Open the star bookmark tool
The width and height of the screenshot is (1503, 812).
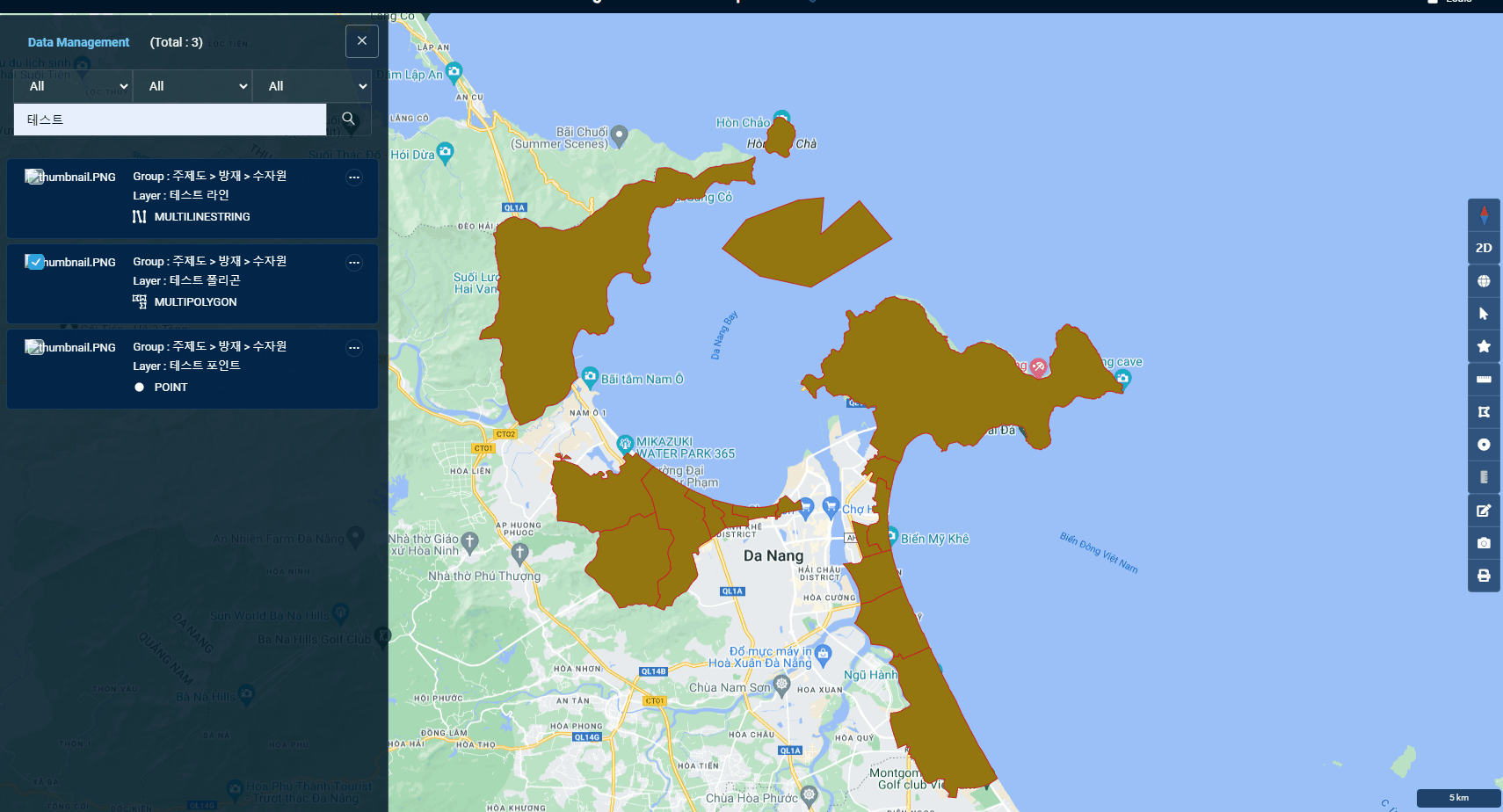tap(1484, 346)
